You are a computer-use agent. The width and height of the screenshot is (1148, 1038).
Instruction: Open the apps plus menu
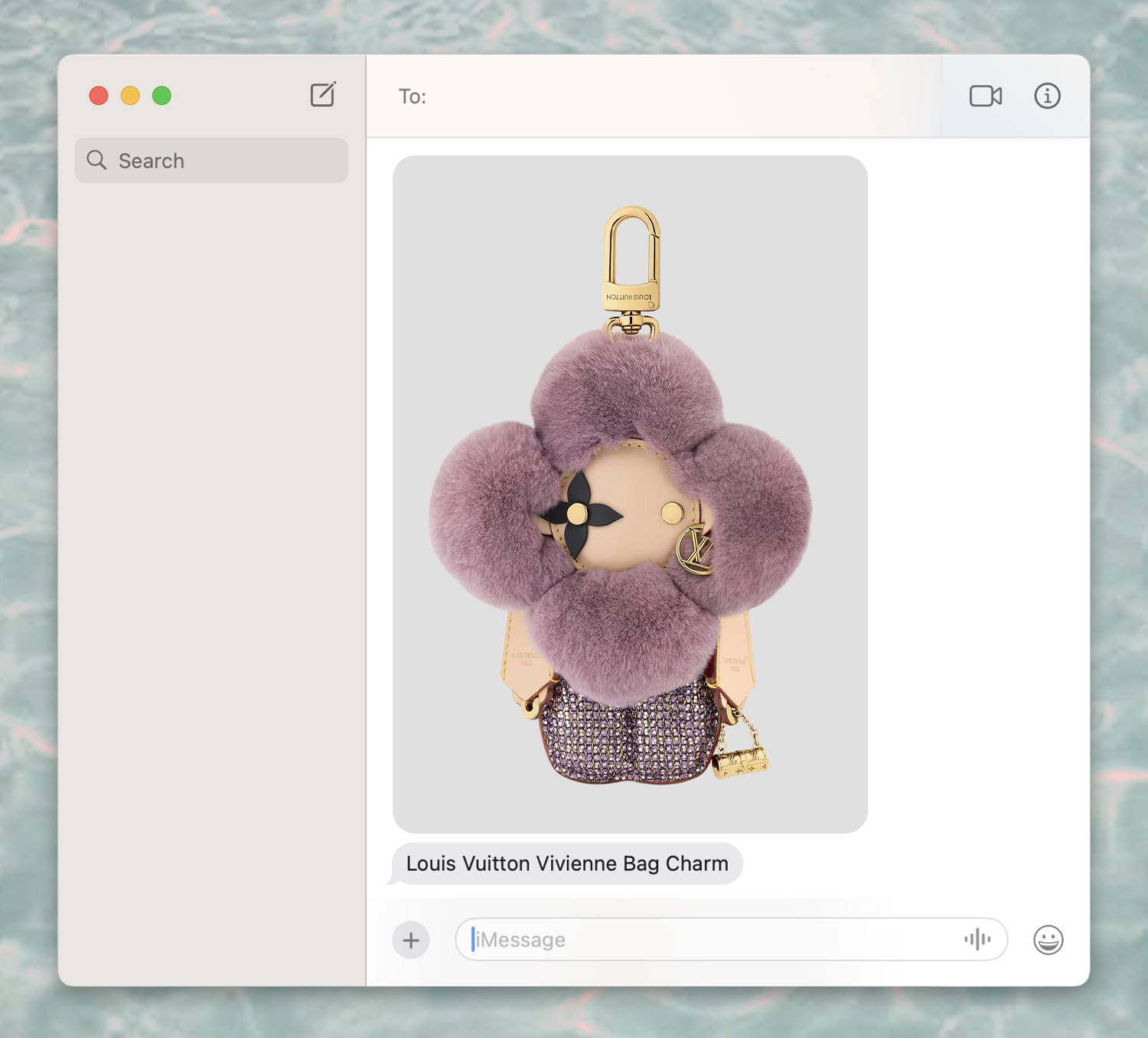(x=411, y=940)
